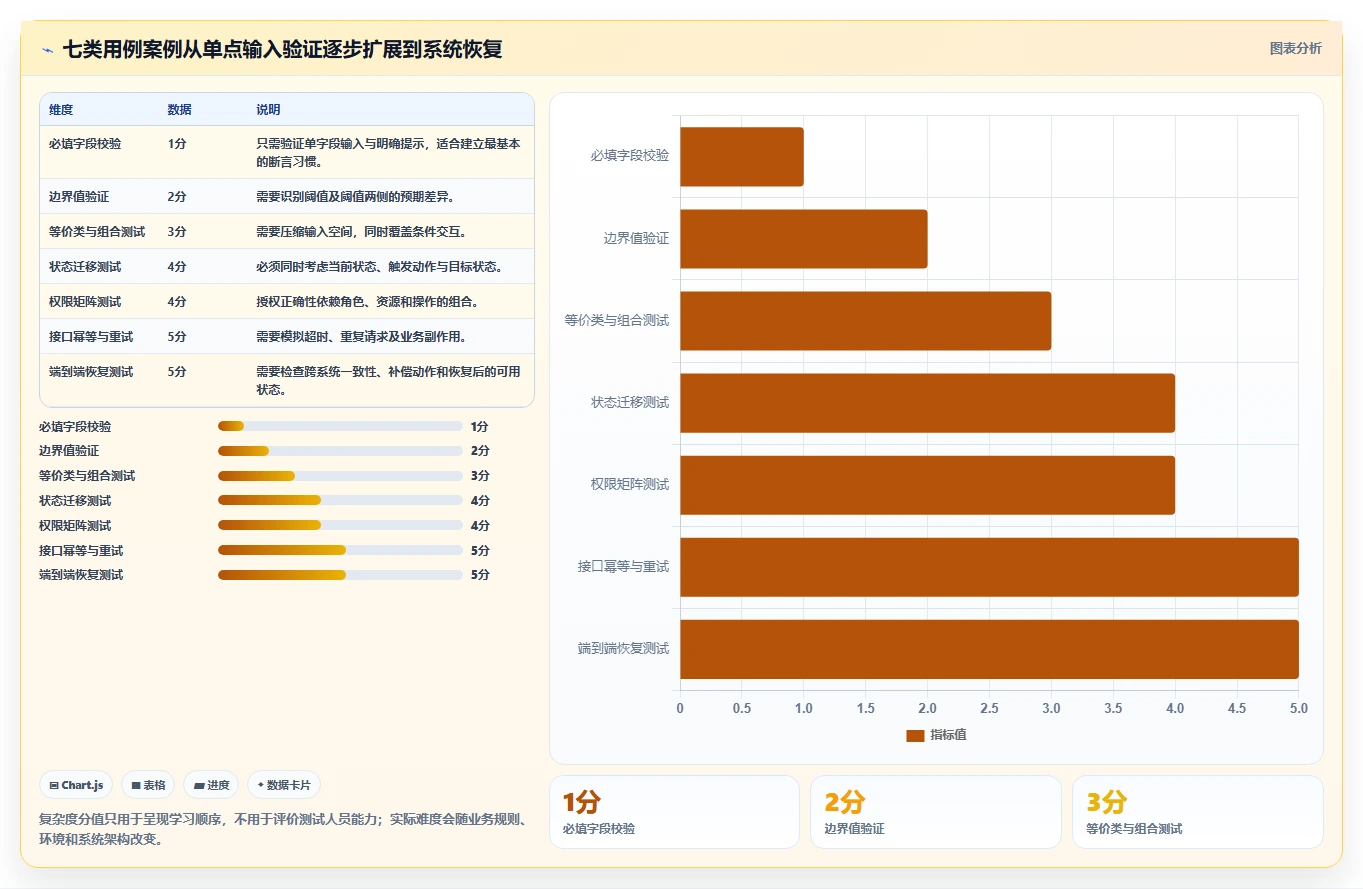
Task: Click the x-axis tick label 2.5
Action: (x=989, y=708)
